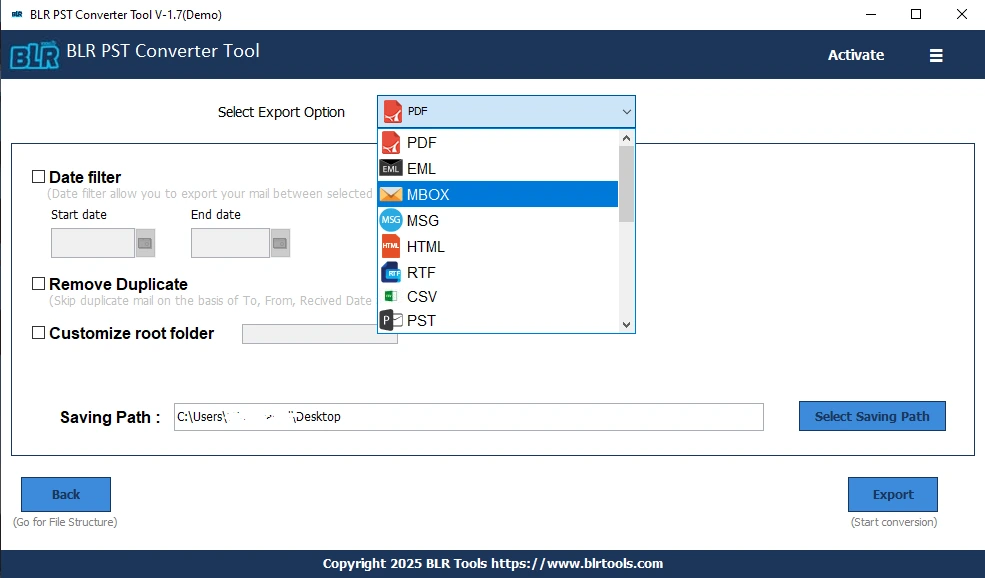Select the CSV format icon

click(x=391, y=296)
